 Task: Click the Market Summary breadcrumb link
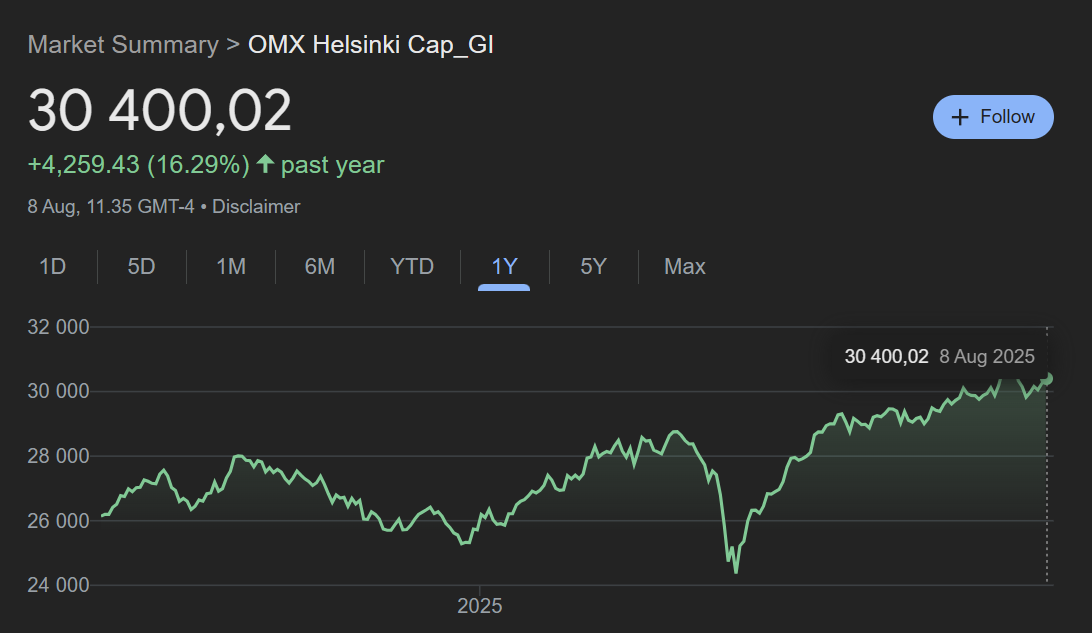pos(123,45)
